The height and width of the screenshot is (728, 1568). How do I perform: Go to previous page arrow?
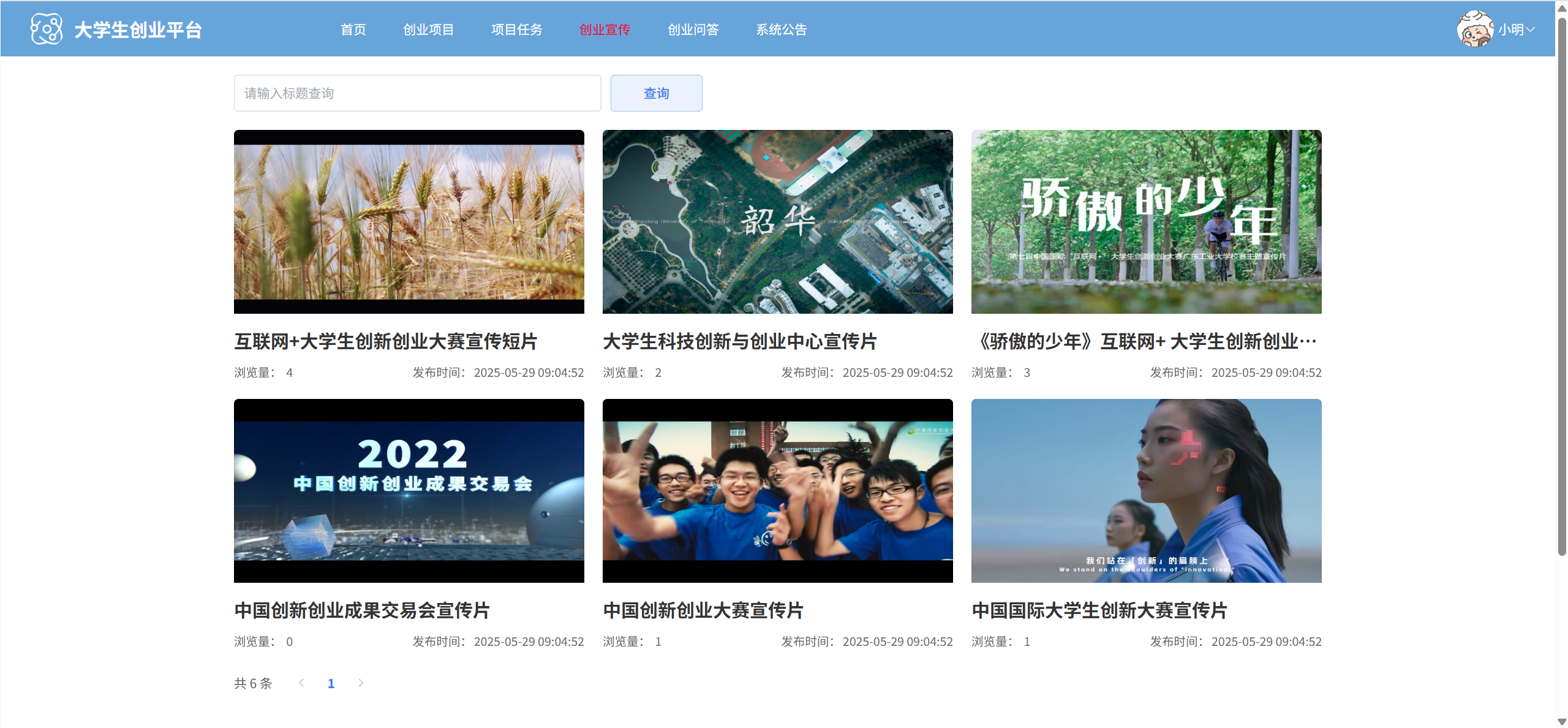301,683
